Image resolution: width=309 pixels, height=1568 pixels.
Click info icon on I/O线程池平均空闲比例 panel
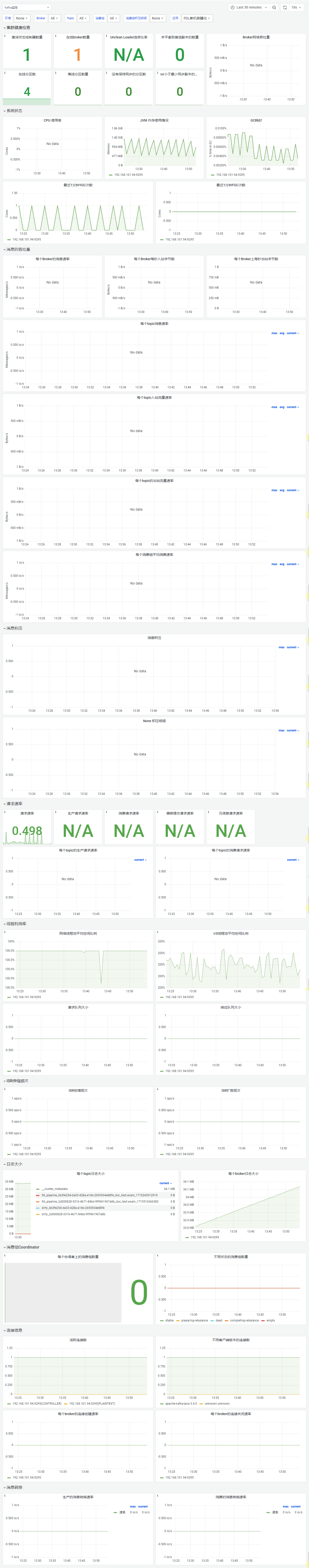point(158,932)
